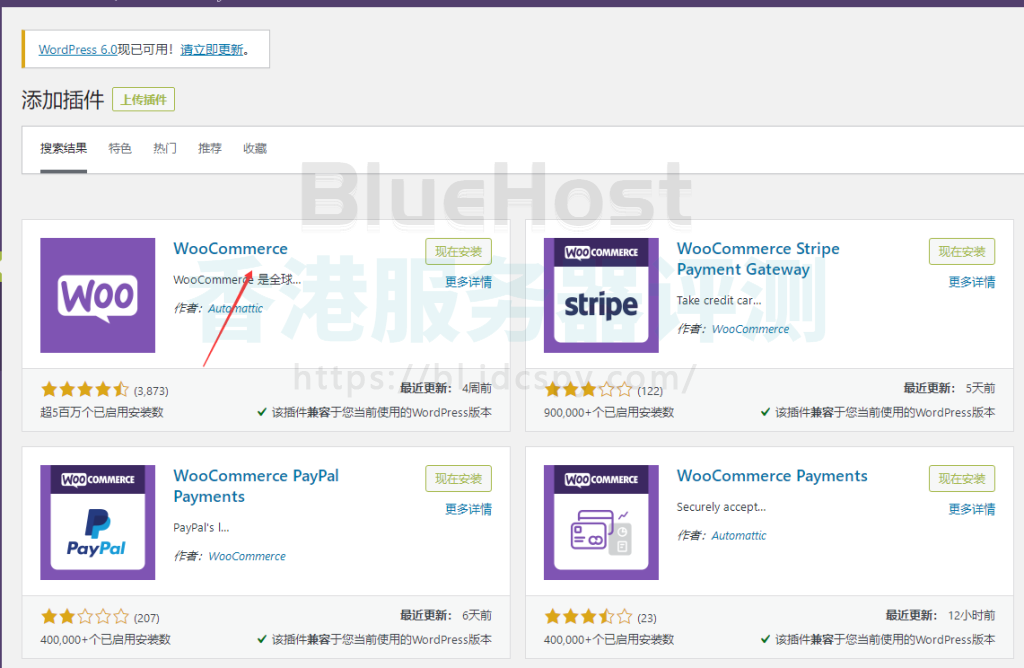Click the Stripe plugin icon thumbnail
Viewport: 1024px width, 668px height.
point(601,295)
